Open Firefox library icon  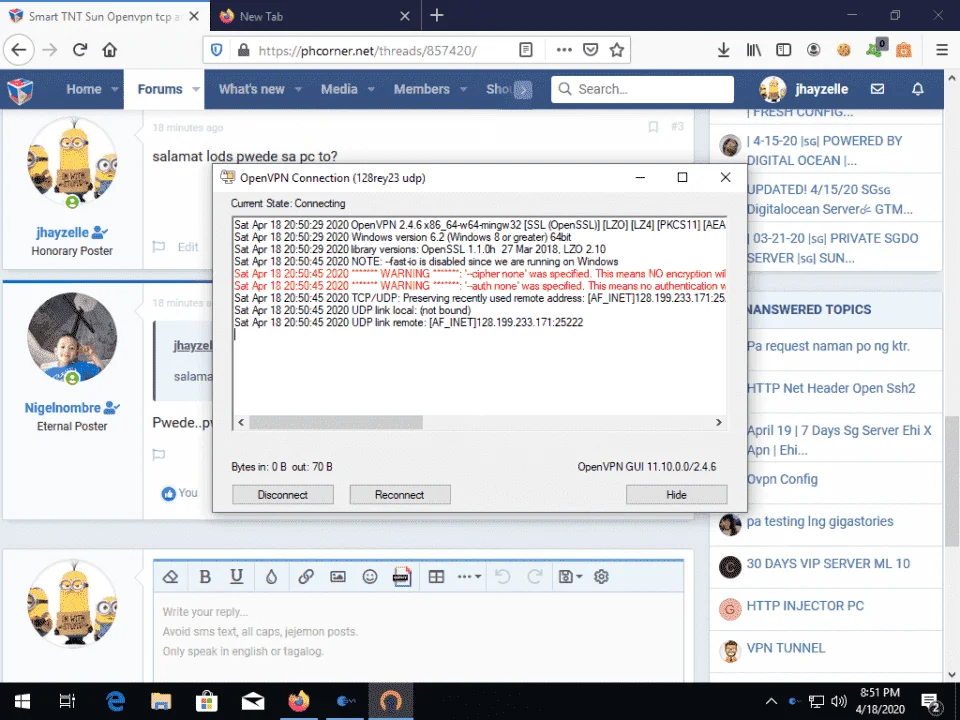[x=754, y=50]
